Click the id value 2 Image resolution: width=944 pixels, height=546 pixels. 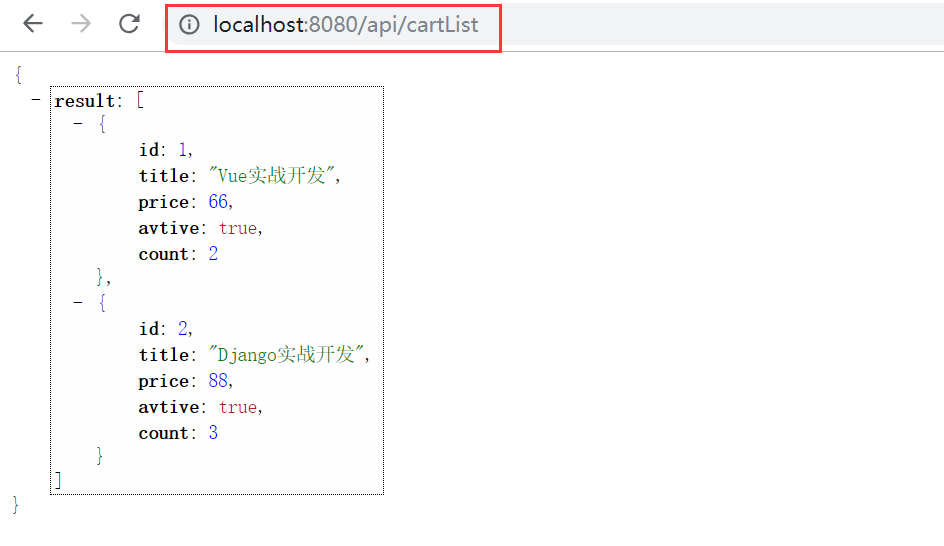(x=183, y=328)
